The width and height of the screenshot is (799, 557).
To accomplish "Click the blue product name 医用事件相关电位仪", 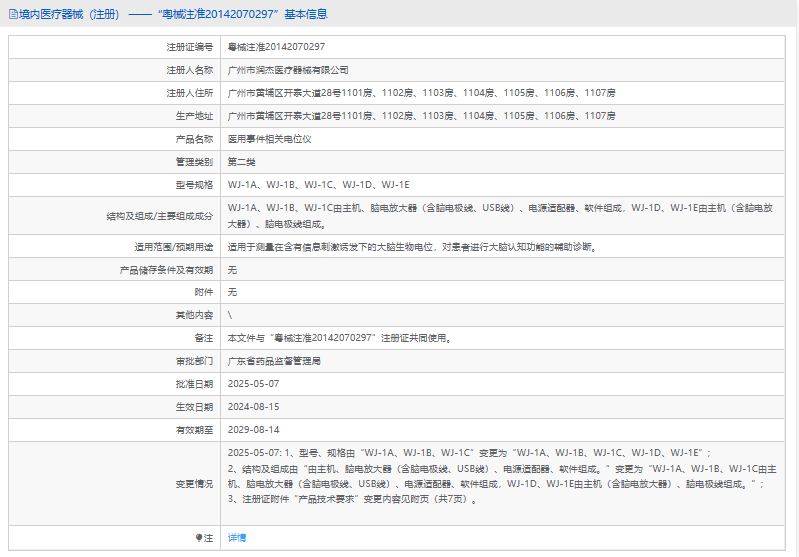I will pos(269,139).
